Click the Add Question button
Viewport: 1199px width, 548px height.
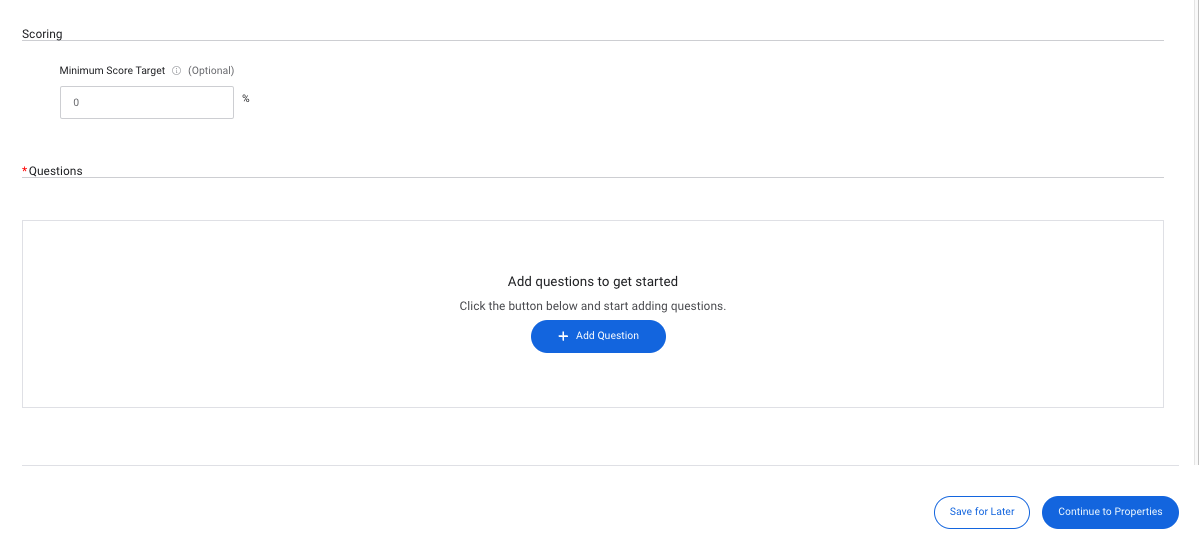[598, 336]
